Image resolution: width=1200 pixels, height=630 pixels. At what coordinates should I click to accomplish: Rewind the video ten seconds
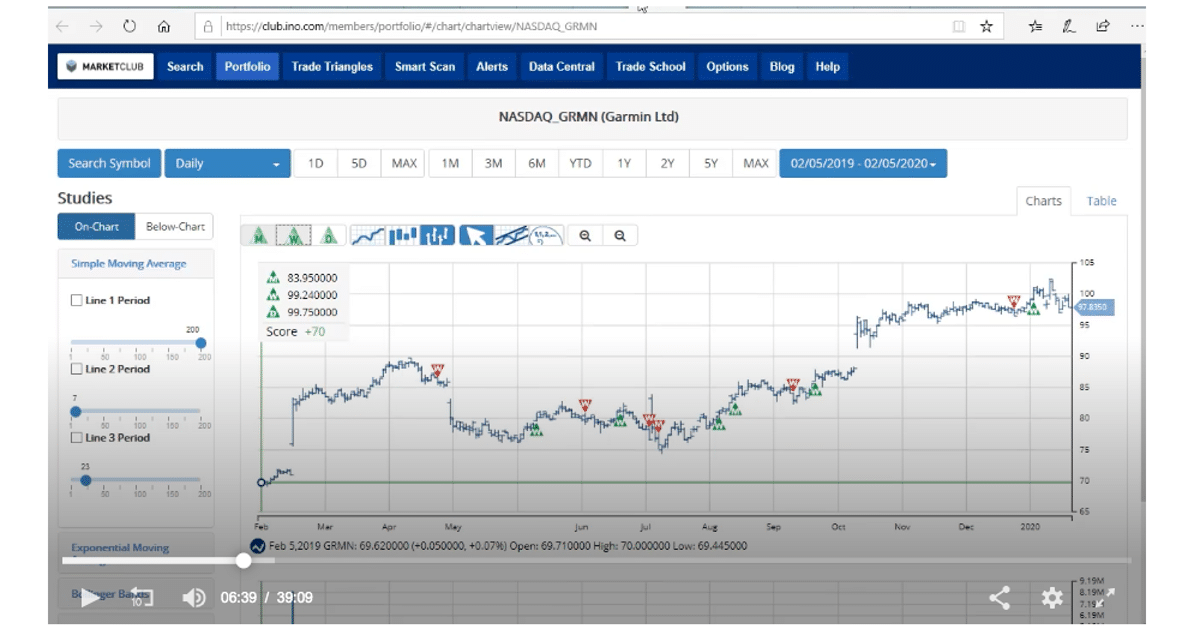(140, 598)
